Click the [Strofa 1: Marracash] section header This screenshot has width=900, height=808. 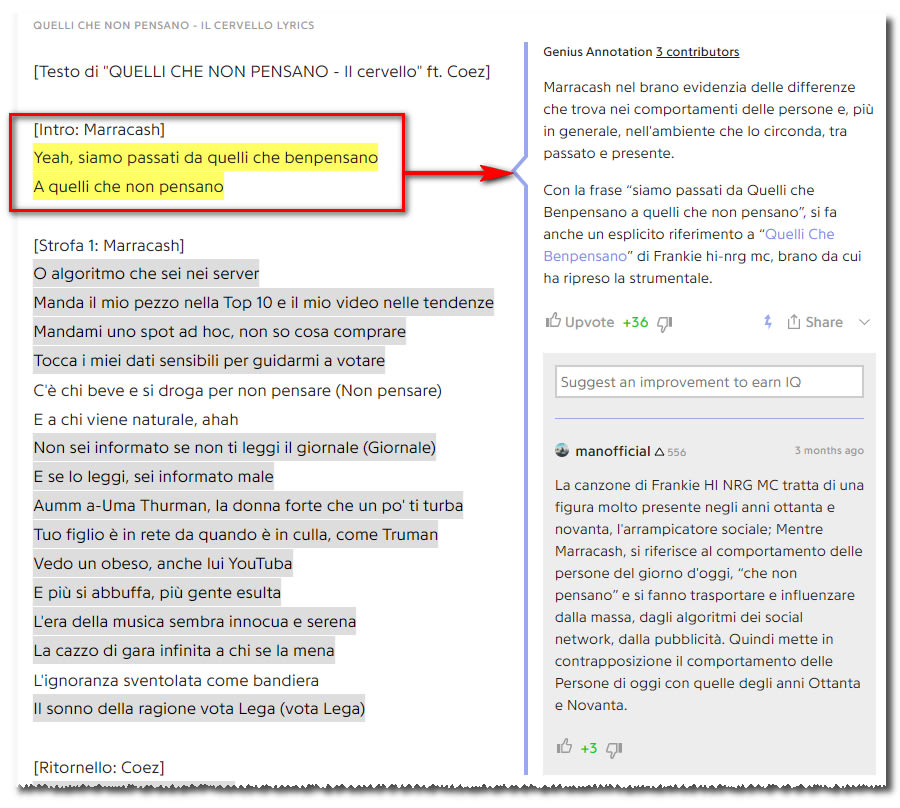pyautogui.click(x=108, y=246)
